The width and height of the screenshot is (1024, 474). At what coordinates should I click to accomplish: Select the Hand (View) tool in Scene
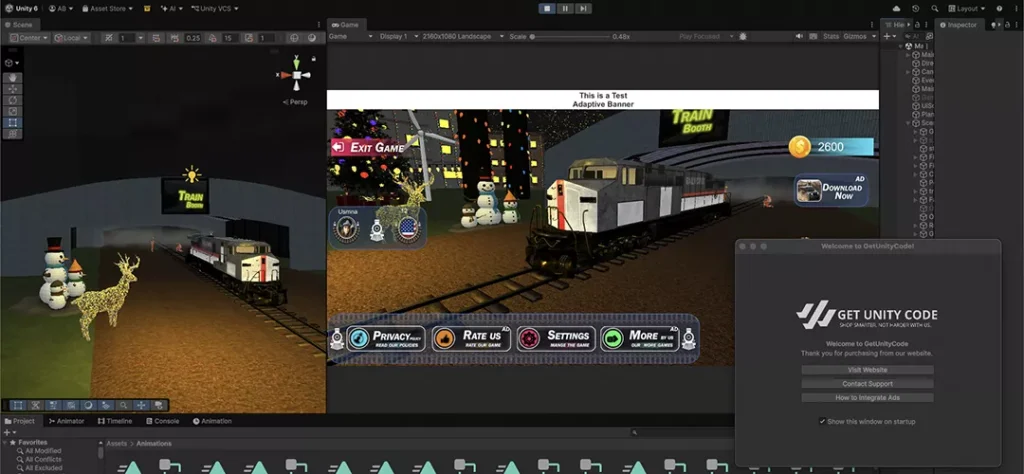(12, 78)
